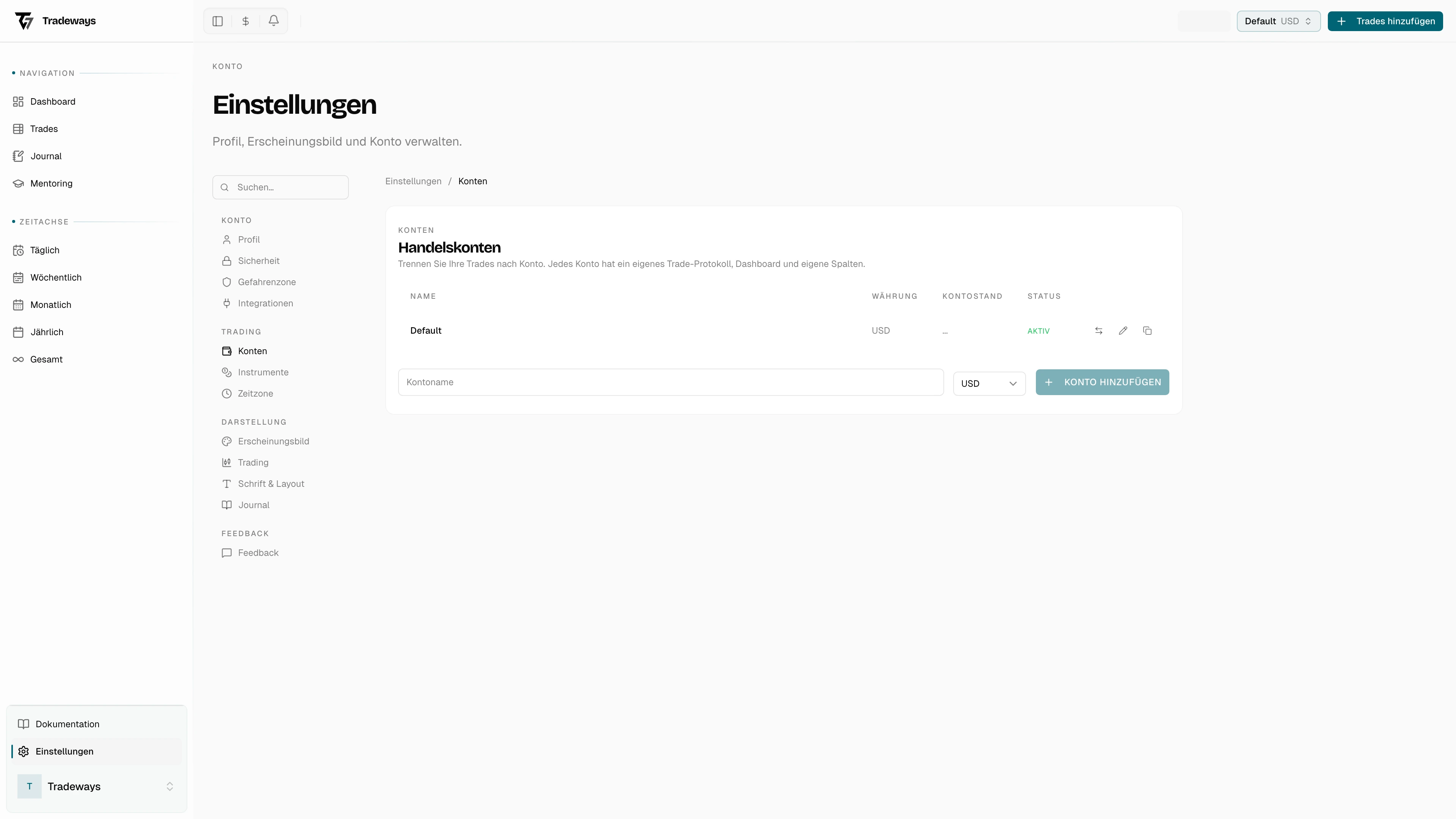Click the Einstellungen breadcrumb link
This screenshot has width=1456, height=819.
413,181
